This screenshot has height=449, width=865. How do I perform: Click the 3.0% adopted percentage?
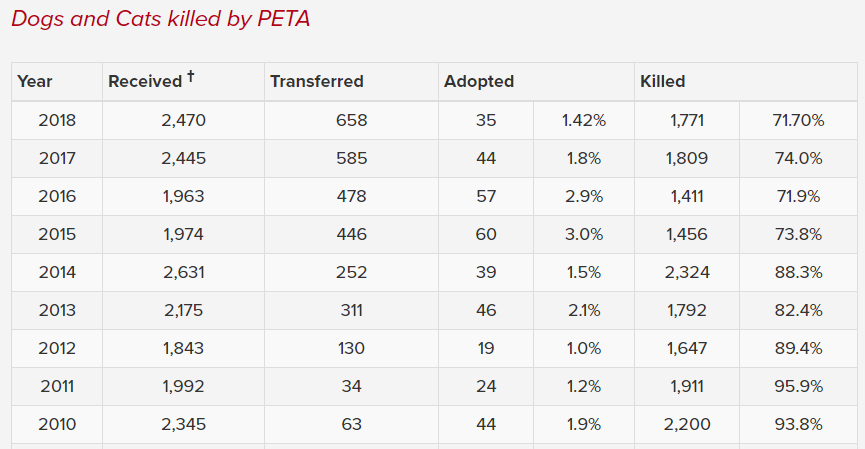(584, 234)
